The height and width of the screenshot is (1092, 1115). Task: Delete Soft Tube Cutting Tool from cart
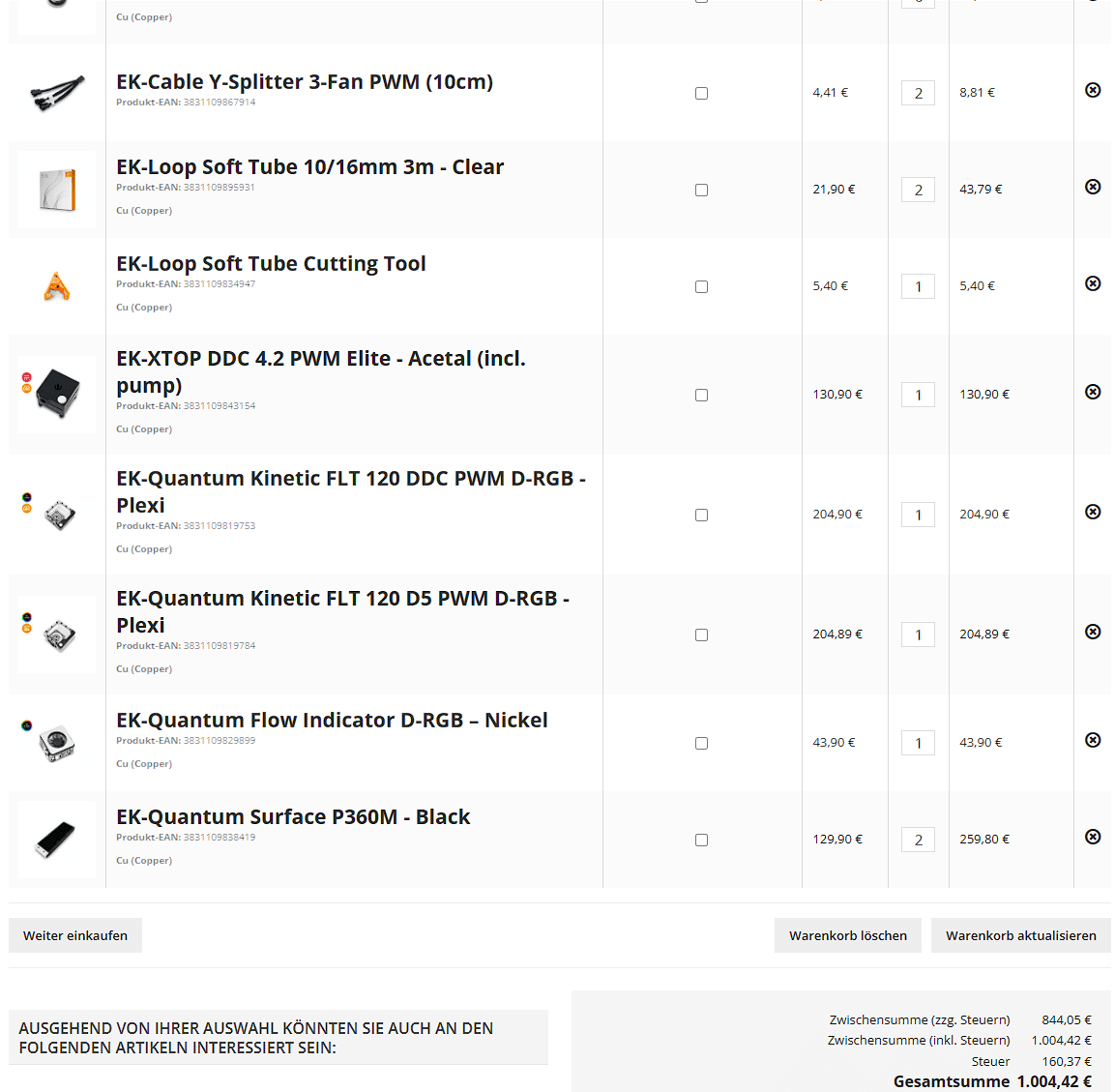point(1093,283)
